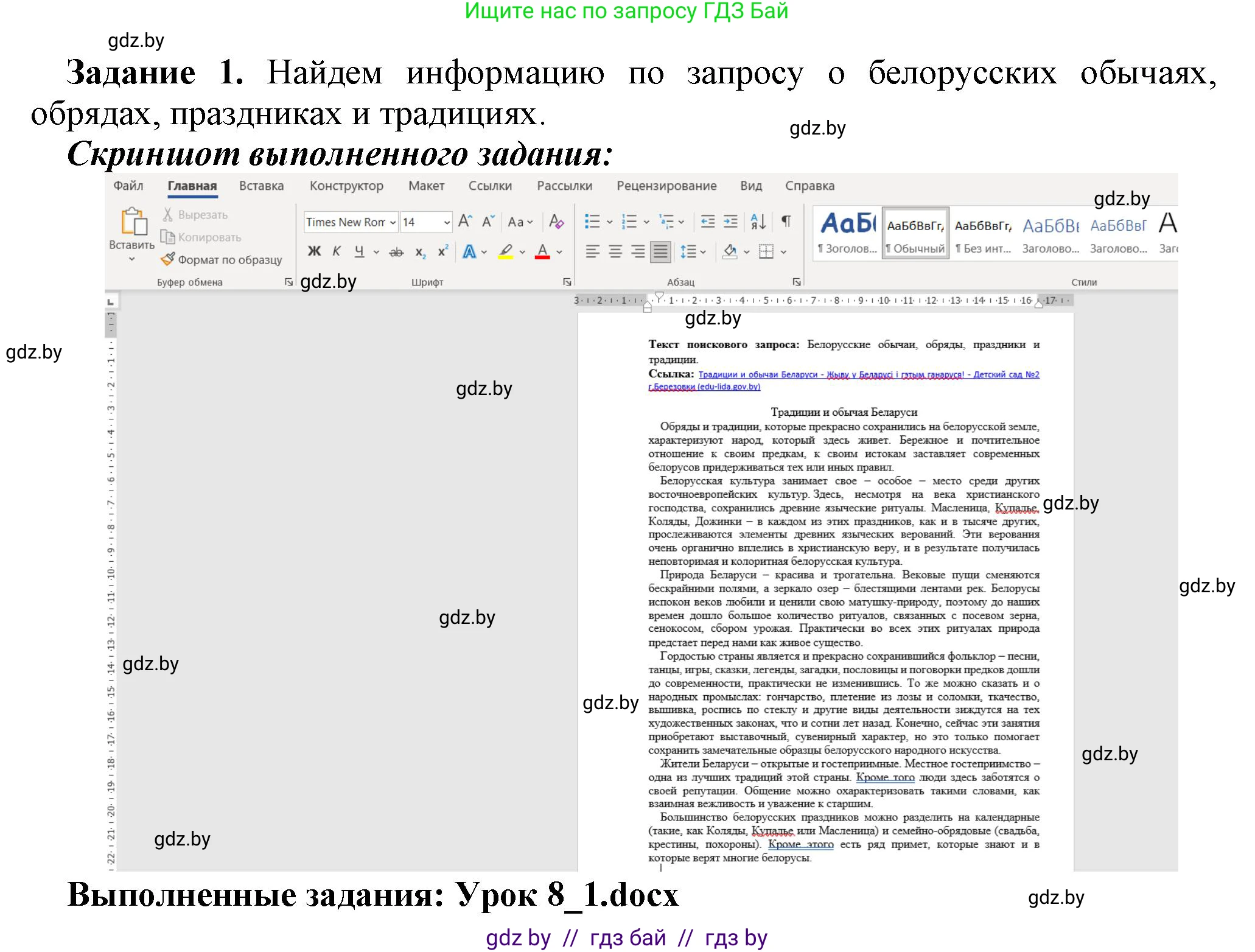This screenshot has width=1255, height=952.
Task: Switch to the Вставка ribbon tab
Action: (x=261, y=186)
